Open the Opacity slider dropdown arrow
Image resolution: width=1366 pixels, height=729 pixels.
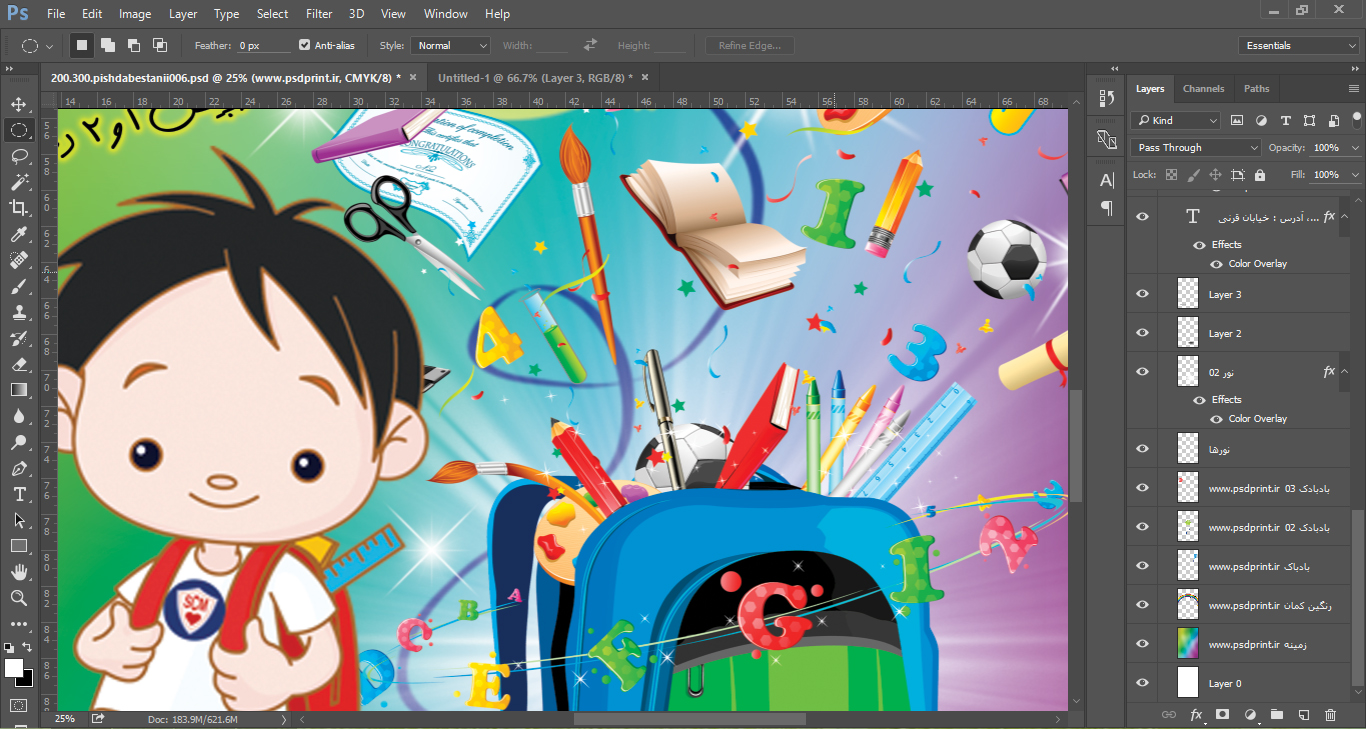pyautogui.click(x=1355, y=147)
